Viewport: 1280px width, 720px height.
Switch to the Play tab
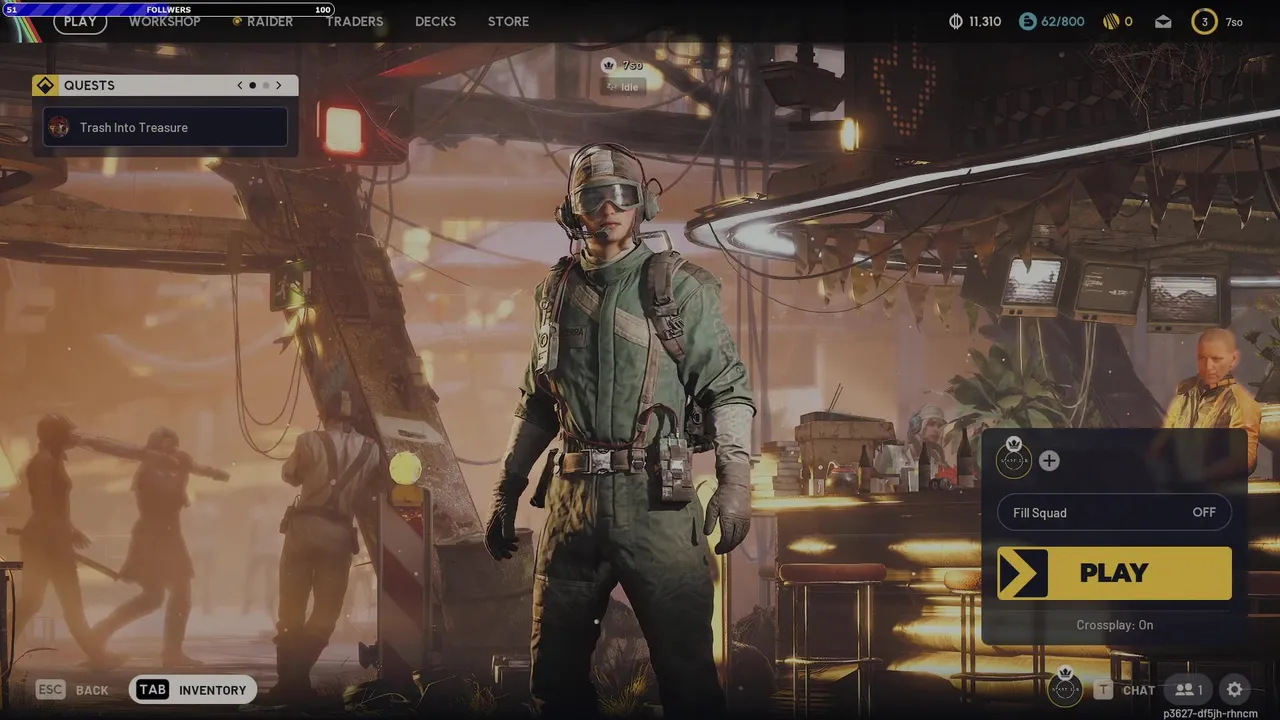pyautogui.click(x=80, y=21)
